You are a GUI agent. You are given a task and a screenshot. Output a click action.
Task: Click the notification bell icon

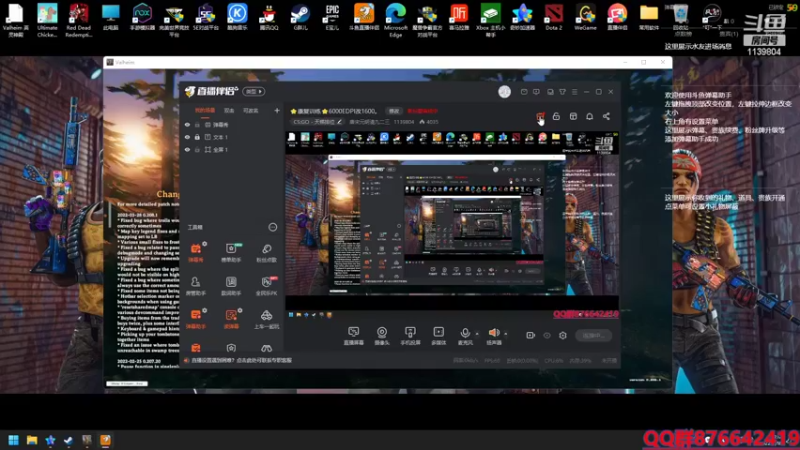pos(589,116)
